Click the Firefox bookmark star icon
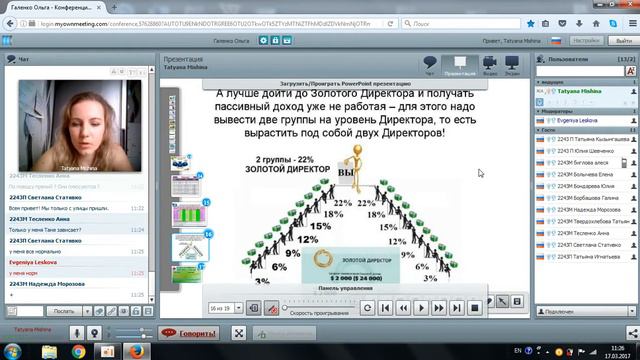 [531, 24]
